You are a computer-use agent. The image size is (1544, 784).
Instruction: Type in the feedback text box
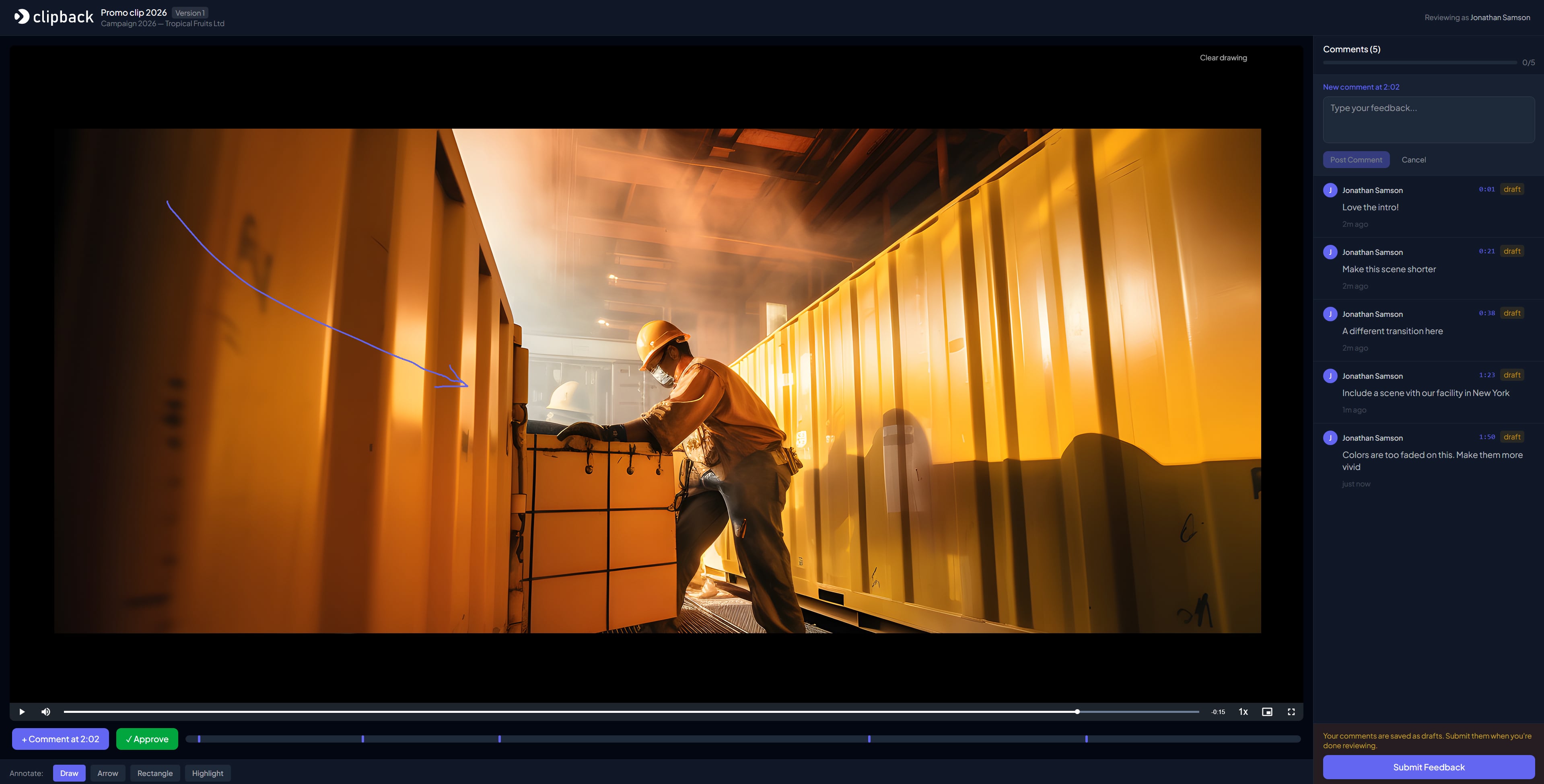(1428, 120)
